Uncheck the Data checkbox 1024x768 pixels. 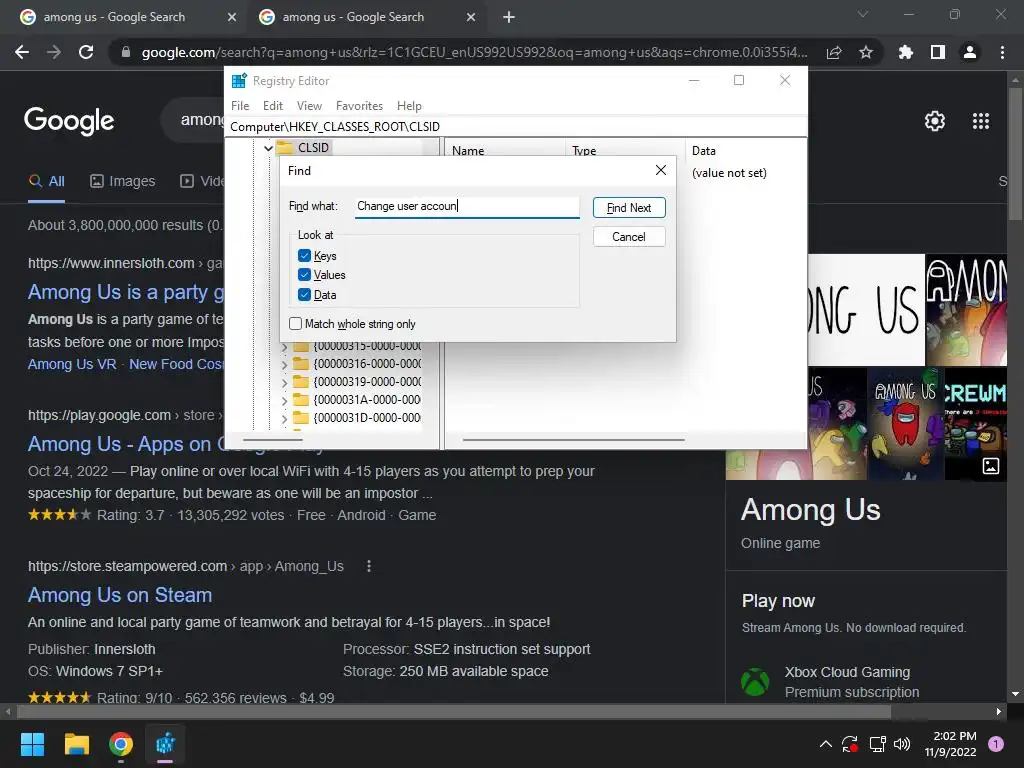point(304,295)
